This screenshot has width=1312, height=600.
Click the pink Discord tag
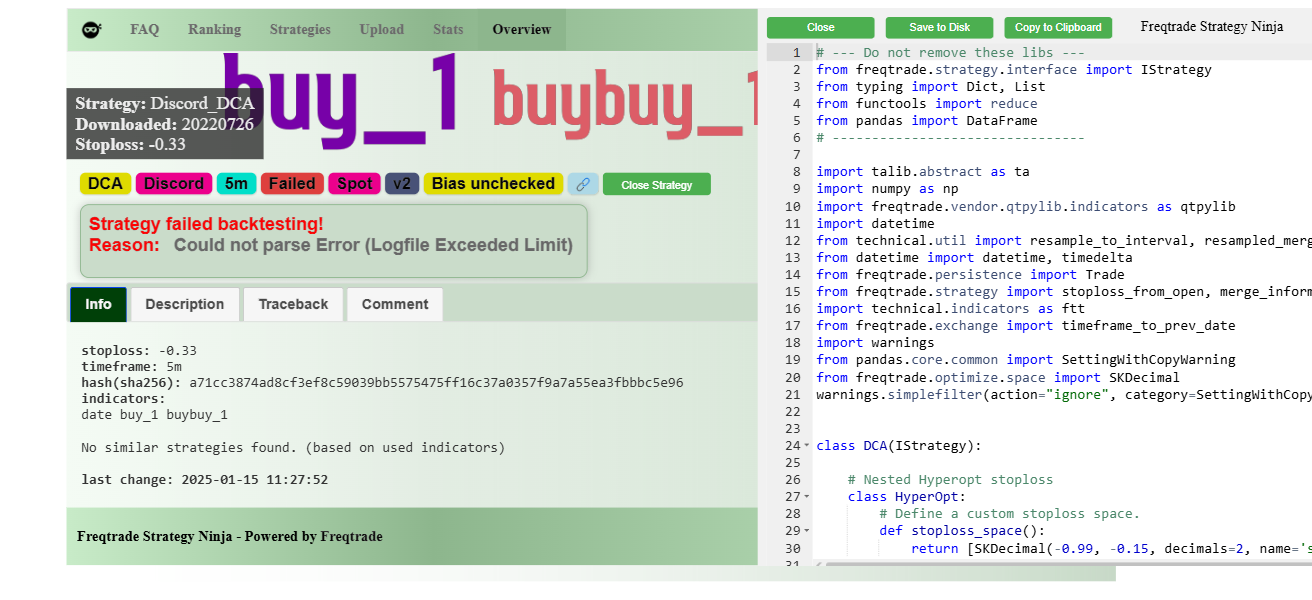click(x=174, y=184)
